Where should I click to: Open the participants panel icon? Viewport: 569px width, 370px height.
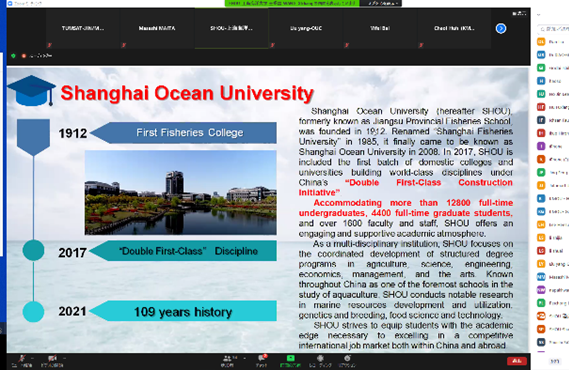point(228,359)
